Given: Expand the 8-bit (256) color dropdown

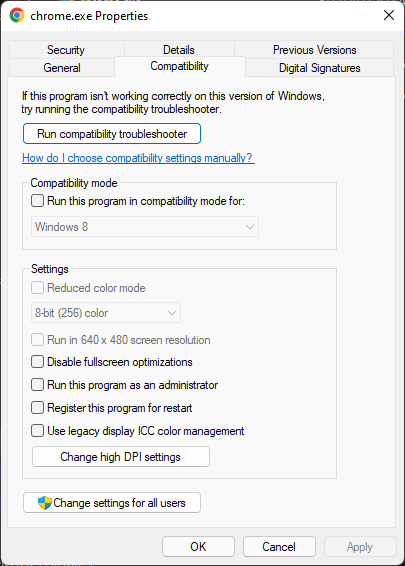Looking at the screenshot, I should (x=106, y=313).
